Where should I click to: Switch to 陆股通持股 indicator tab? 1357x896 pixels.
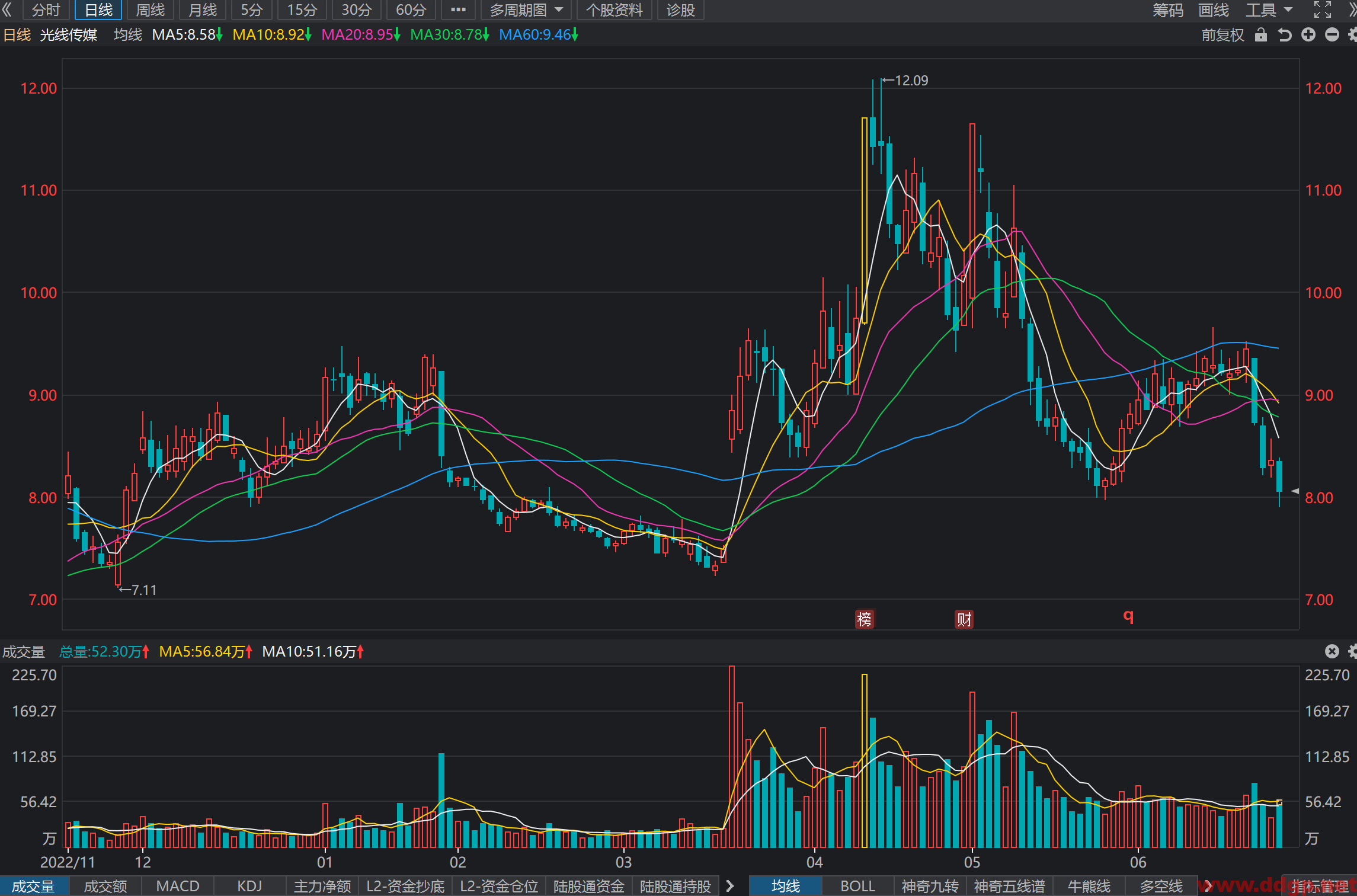(x=676, y=886)
